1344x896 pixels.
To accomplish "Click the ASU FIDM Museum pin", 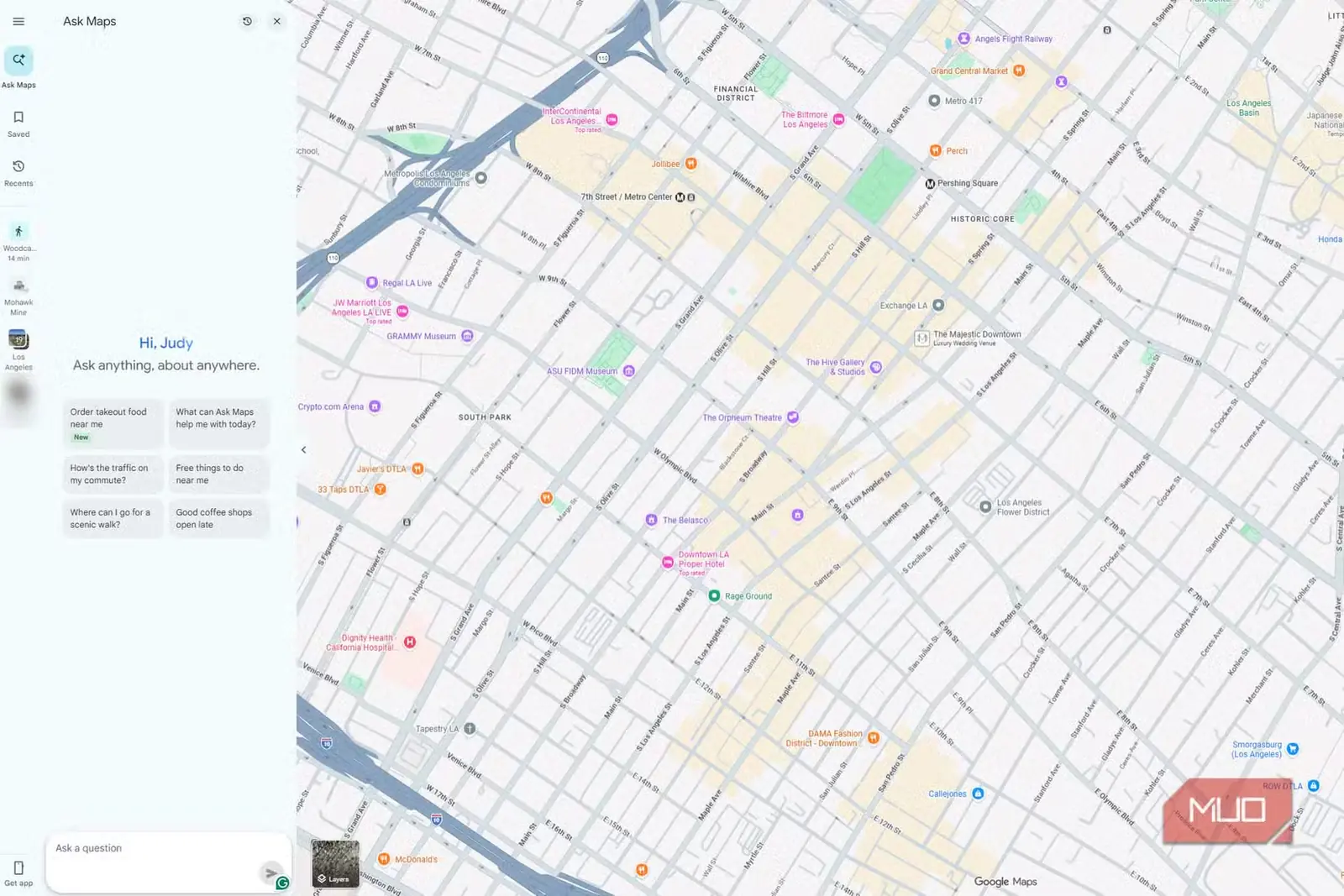I will tap(629, 371).
